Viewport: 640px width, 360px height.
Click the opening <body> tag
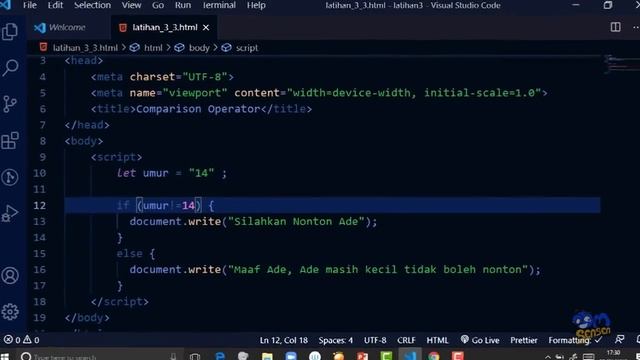coord(84,141)
